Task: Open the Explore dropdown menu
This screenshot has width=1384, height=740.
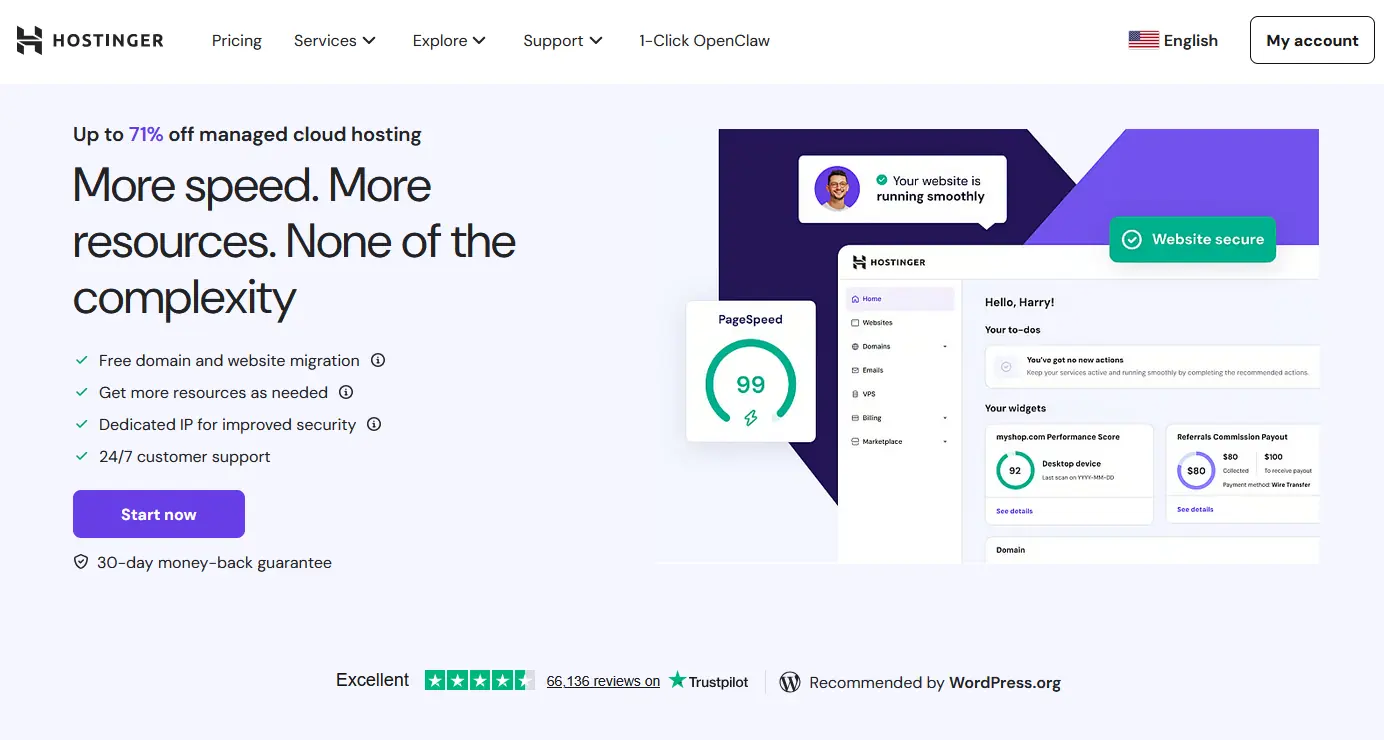Action: pos(449,41)
